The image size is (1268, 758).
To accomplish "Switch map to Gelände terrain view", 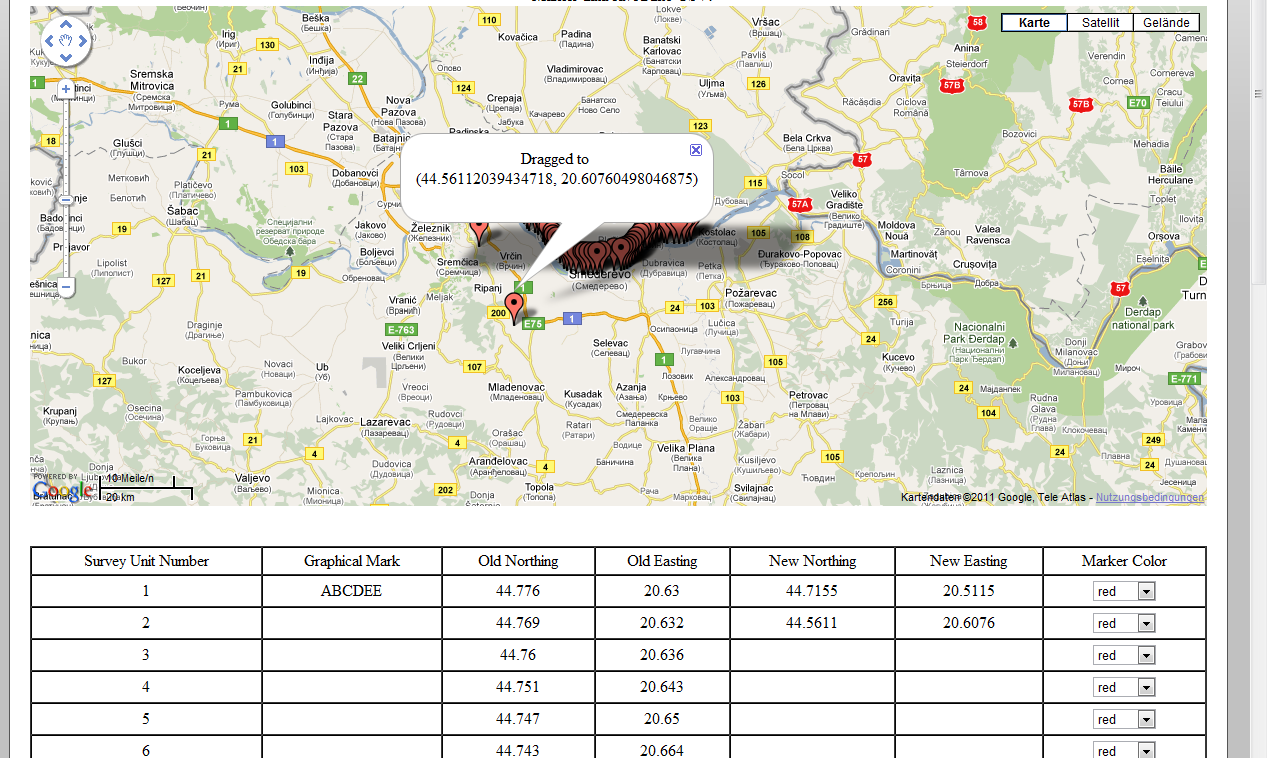I will (1166, 22).
